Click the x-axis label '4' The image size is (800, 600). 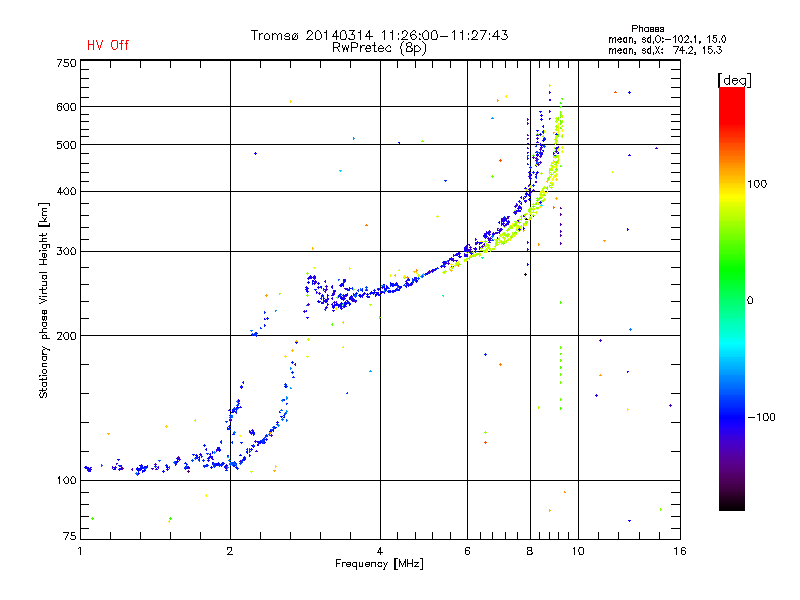380,551
